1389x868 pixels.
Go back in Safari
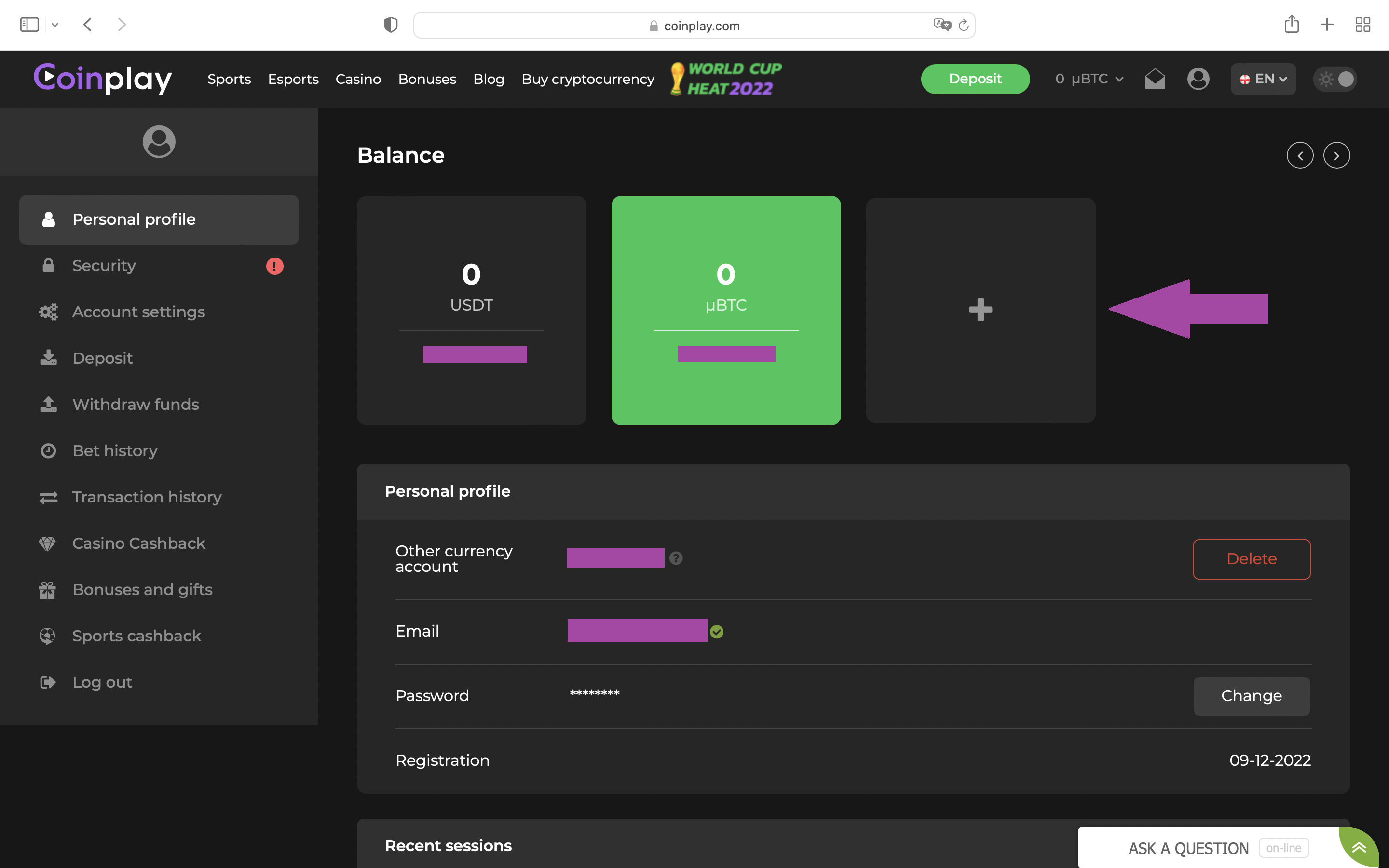click(88, 25)
